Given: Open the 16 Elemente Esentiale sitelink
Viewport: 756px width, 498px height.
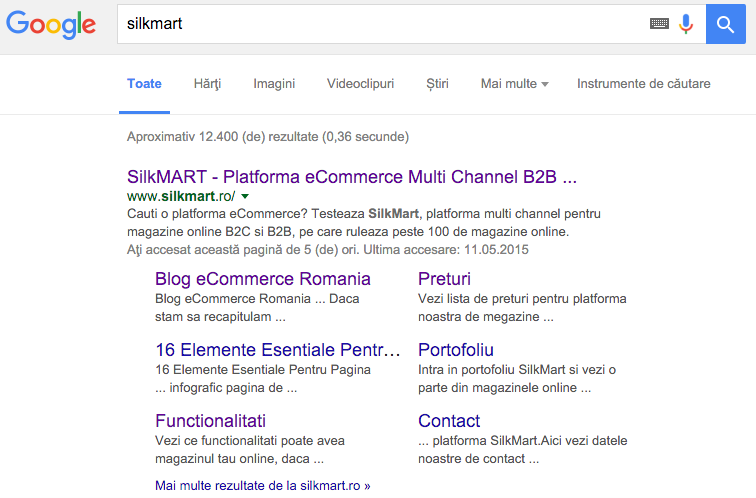Looking at the screenshot, I should [278, 350].
